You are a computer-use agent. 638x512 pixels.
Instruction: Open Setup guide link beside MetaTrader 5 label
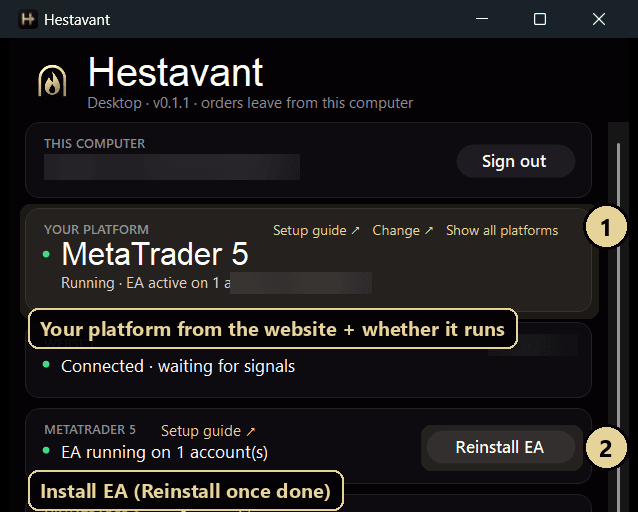pyautogui.click(x=208, y=431)
